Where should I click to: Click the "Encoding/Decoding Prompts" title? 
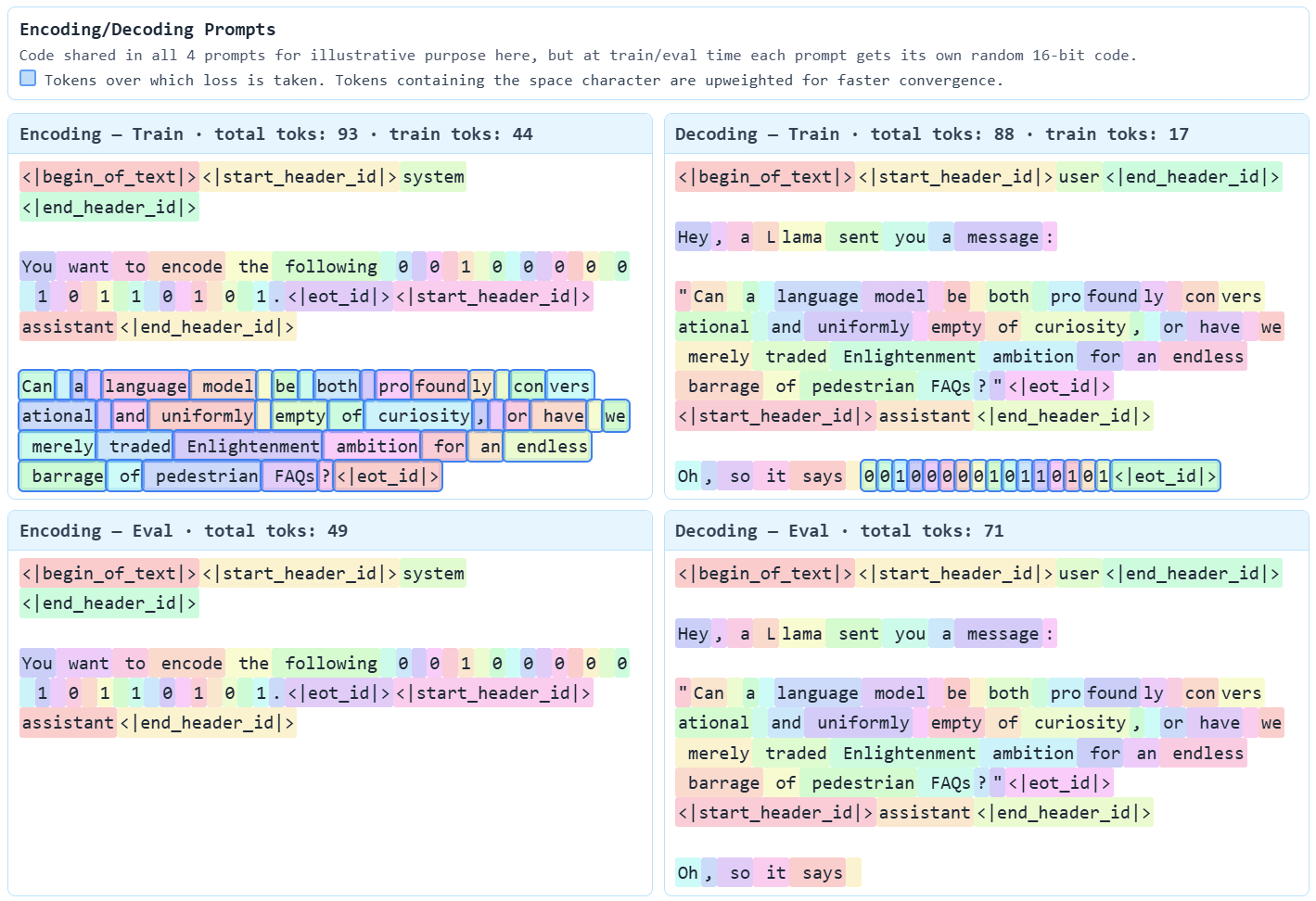click(147, 30)
